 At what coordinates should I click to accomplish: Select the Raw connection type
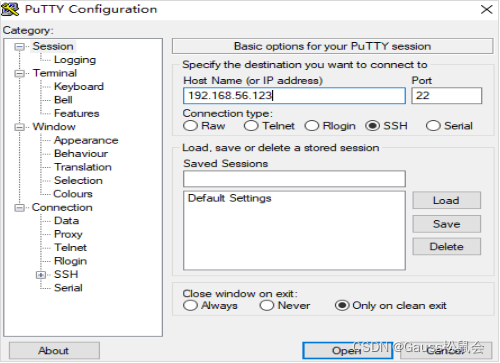(x=190, y=126)
